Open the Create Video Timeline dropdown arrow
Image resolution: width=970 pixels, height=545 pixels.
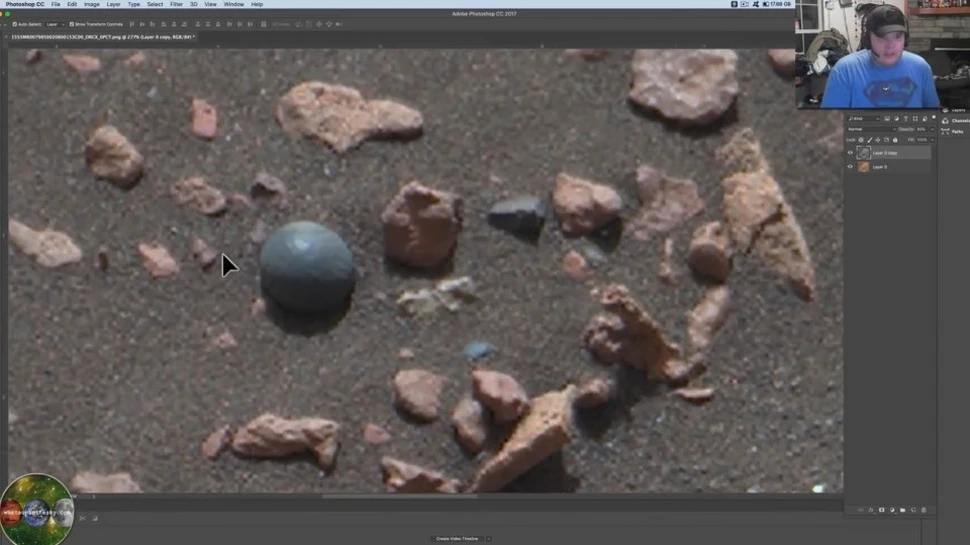pos(489,539)
